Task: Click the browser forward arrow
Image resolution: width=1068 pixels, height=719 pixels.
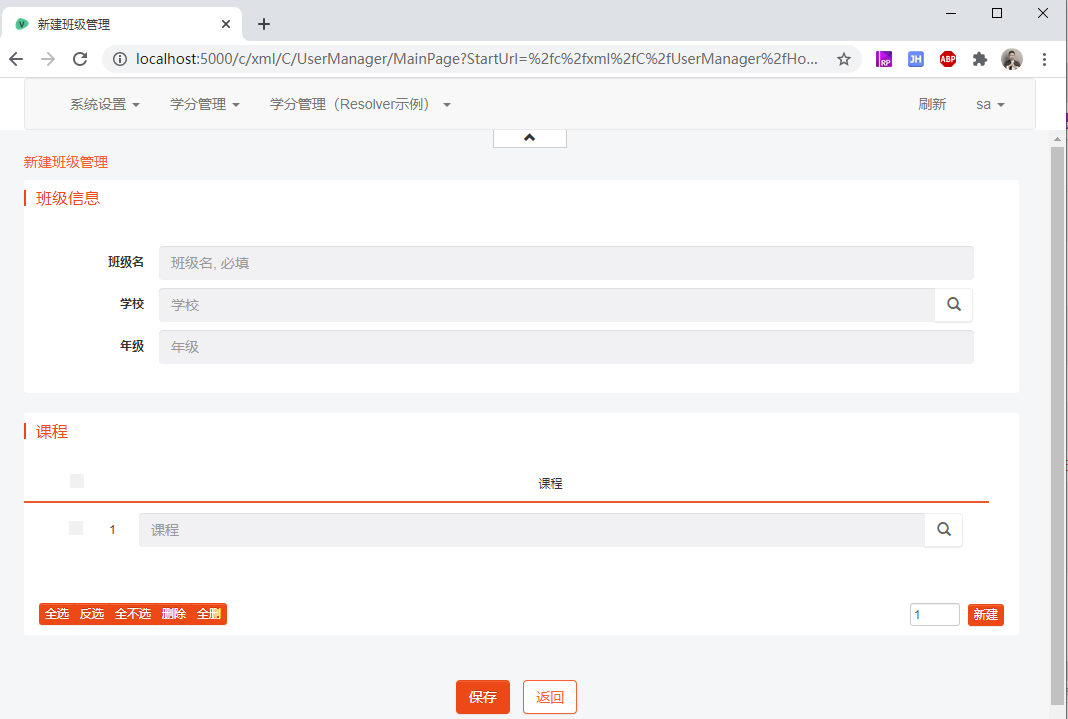Action: click(48, 59)
